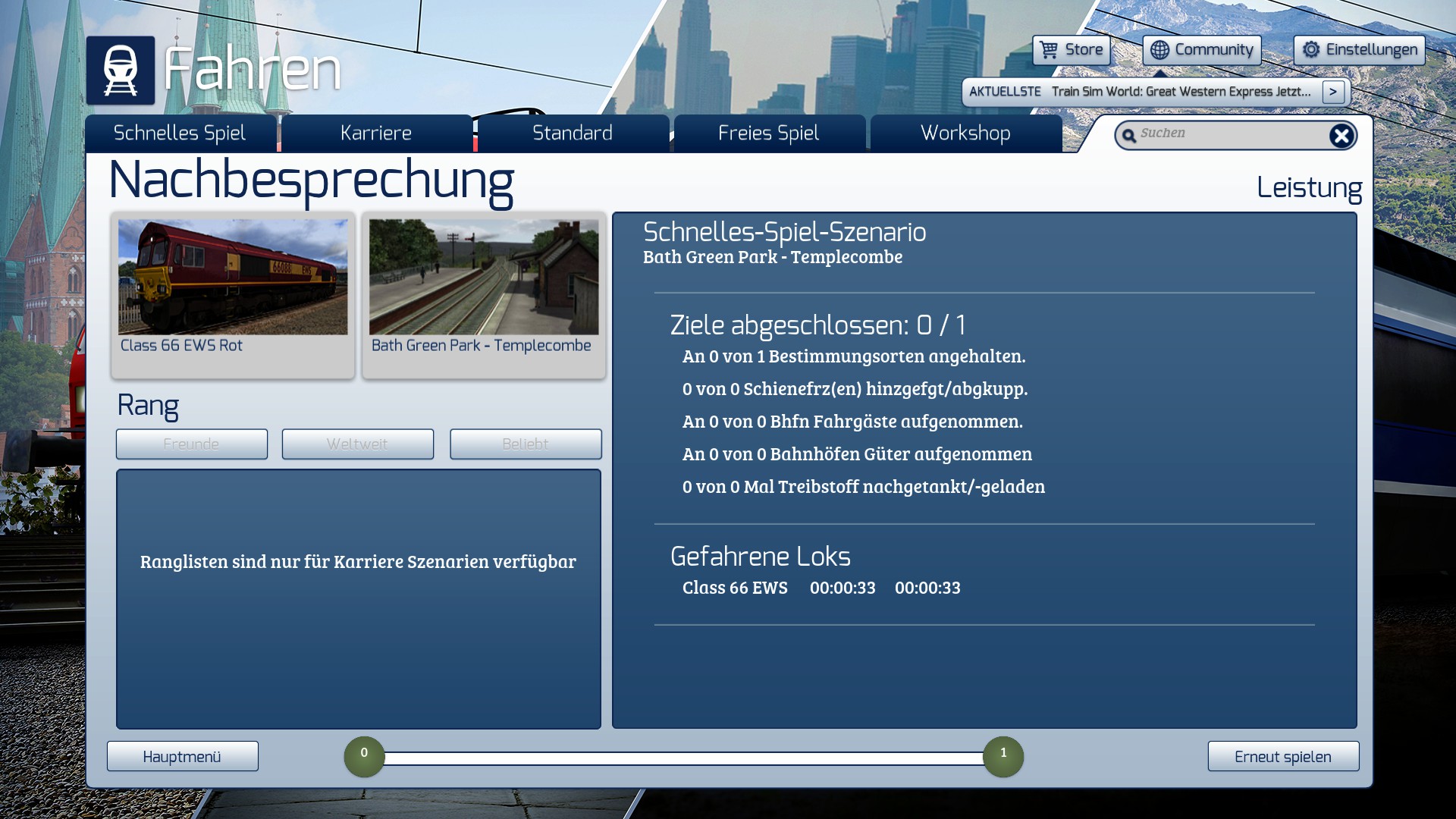Screen dimensions: 1456x819
Task: Open the Karriere tab
Action: click(x=376, y=133)
